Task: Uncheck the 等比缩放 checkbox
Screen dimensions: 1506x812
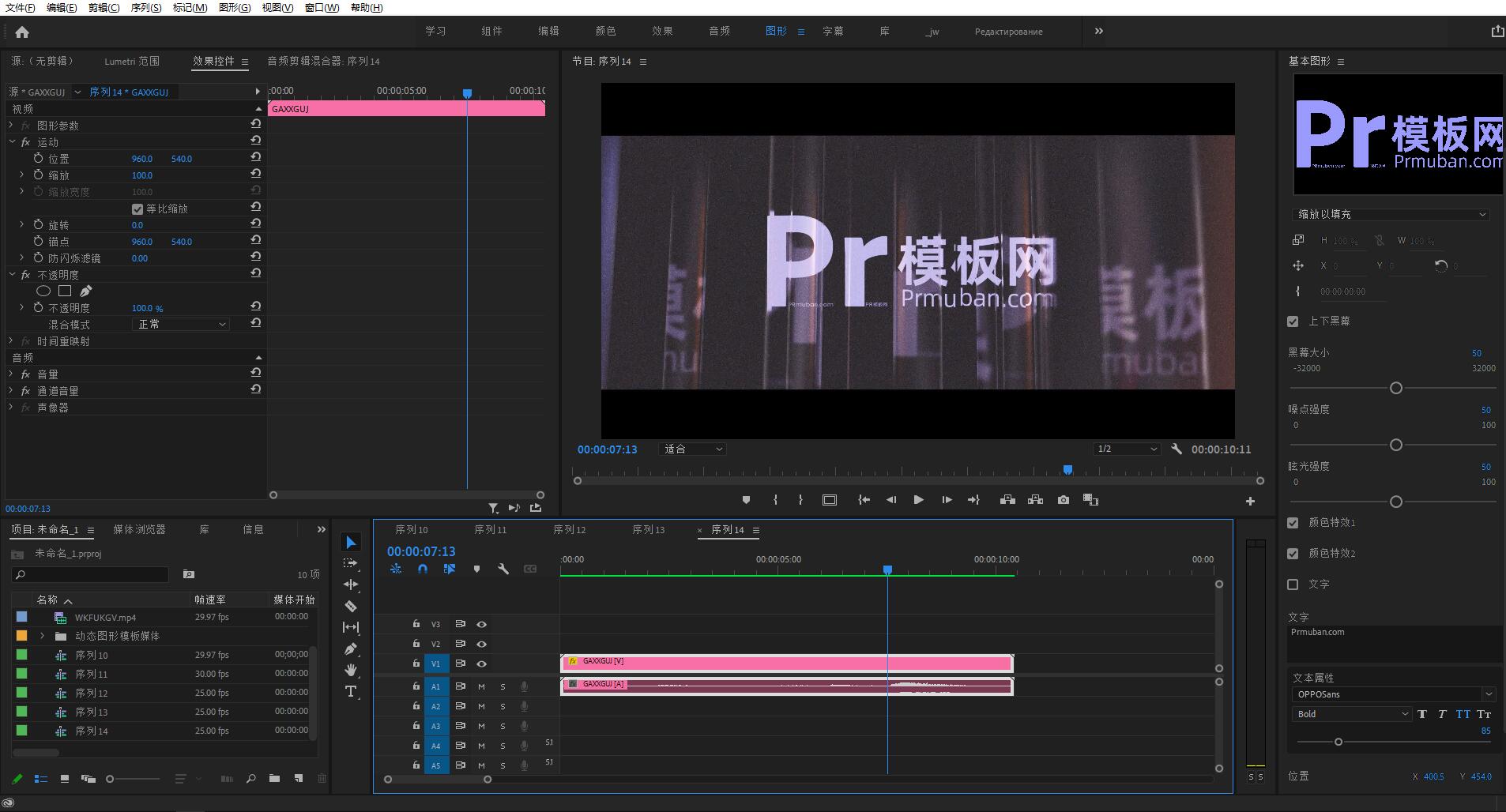Action: coord(137,209)
